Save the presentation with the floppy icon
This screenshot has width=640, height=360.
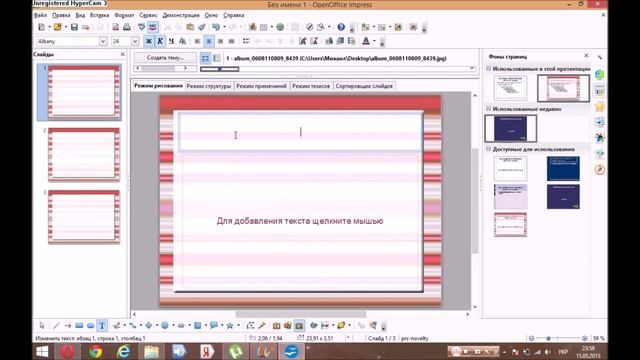74,27
